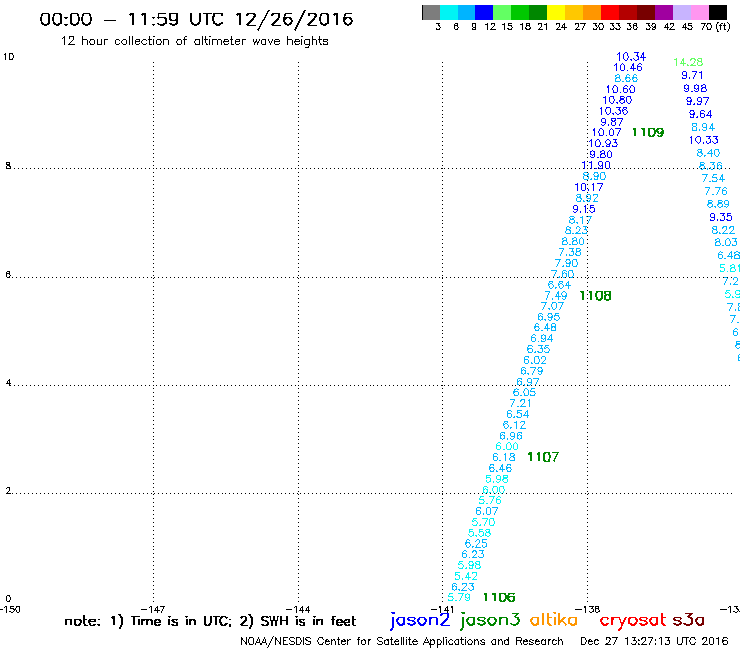Click pass number 1107
The height and width of the screenshot is (650, 740).
click(543, 457)
